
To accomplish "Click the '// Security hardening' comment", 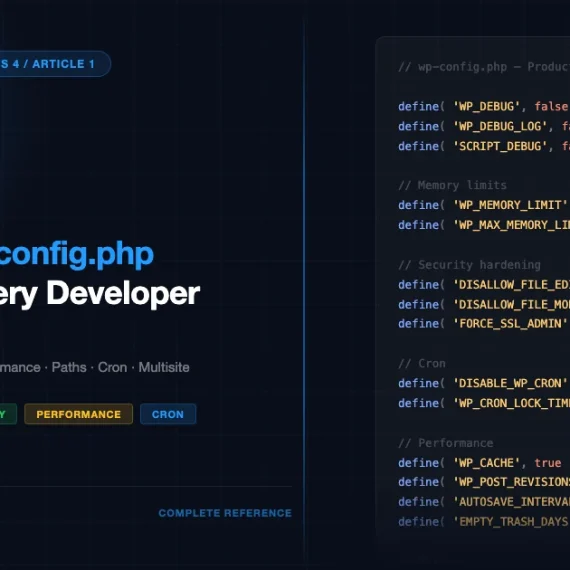I will pos(469,265).
